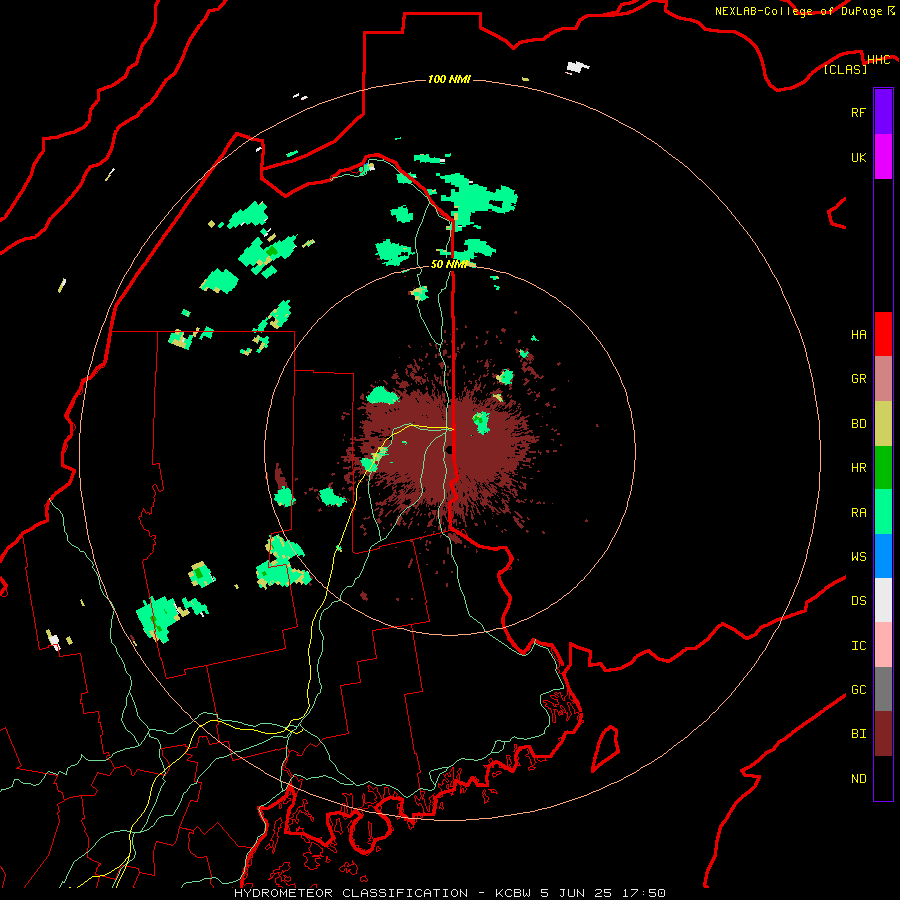
Task: Click the 100 NMI range ring label
Action: 449,79
